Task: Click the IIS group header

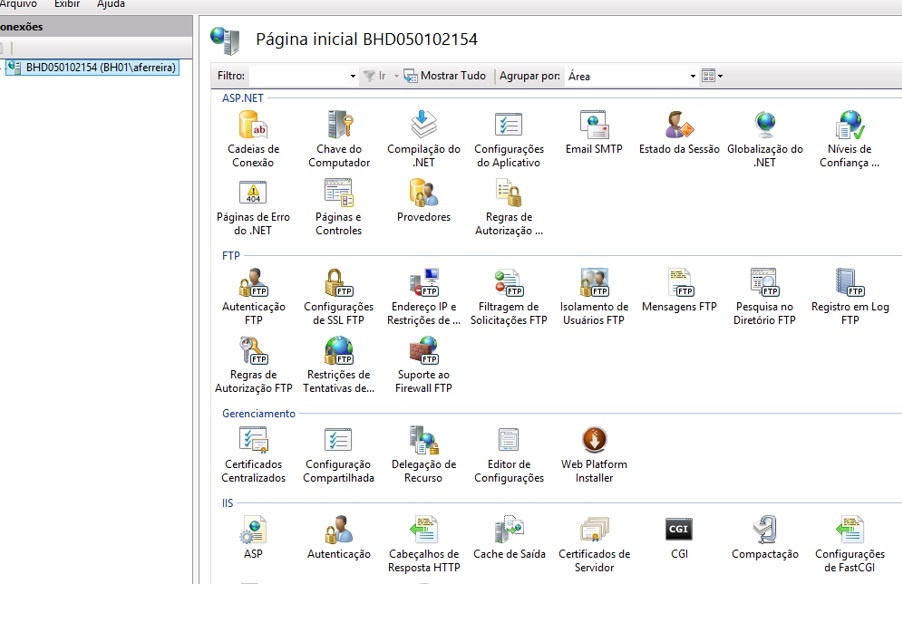Action: (227, 503)
